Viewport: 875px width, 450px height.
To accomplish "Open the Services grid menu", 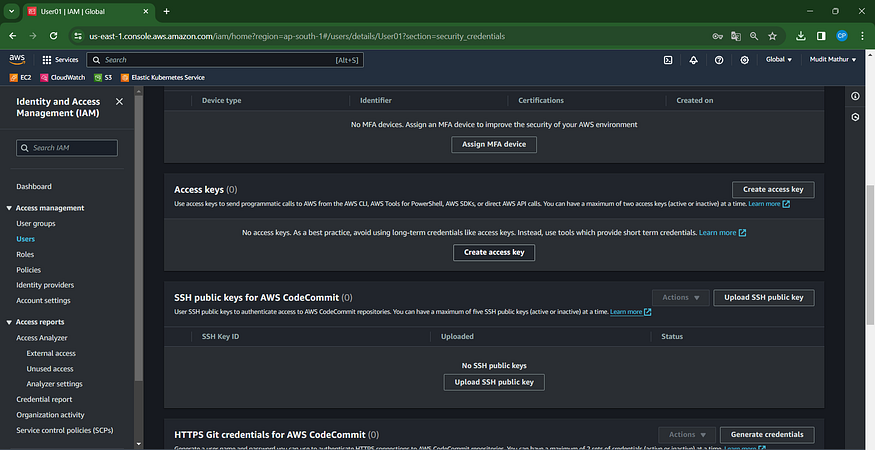I will coord(60,60).
